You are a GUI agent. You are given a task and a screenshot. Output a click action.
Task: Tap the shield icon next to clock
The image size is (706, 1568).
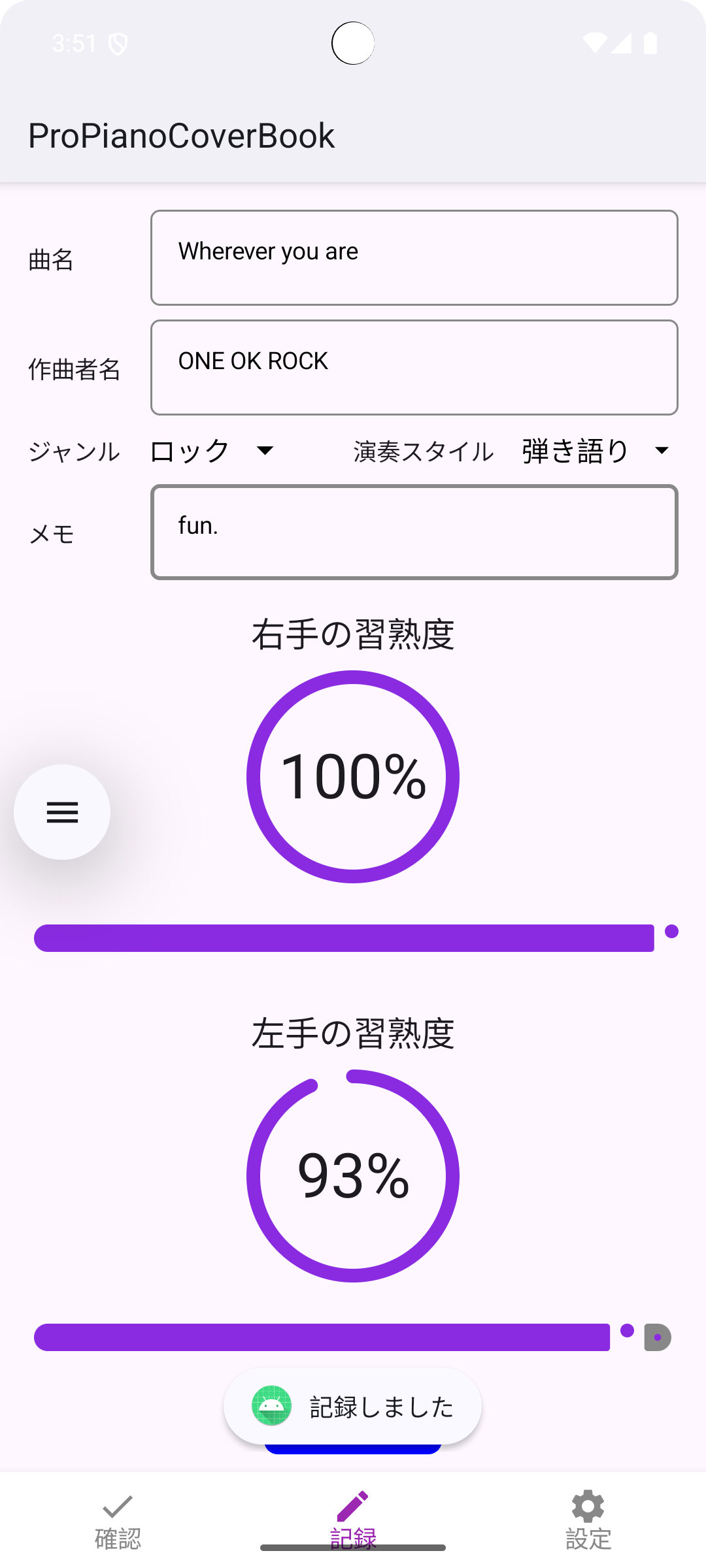pyautogui.click(x=118, y=44)
